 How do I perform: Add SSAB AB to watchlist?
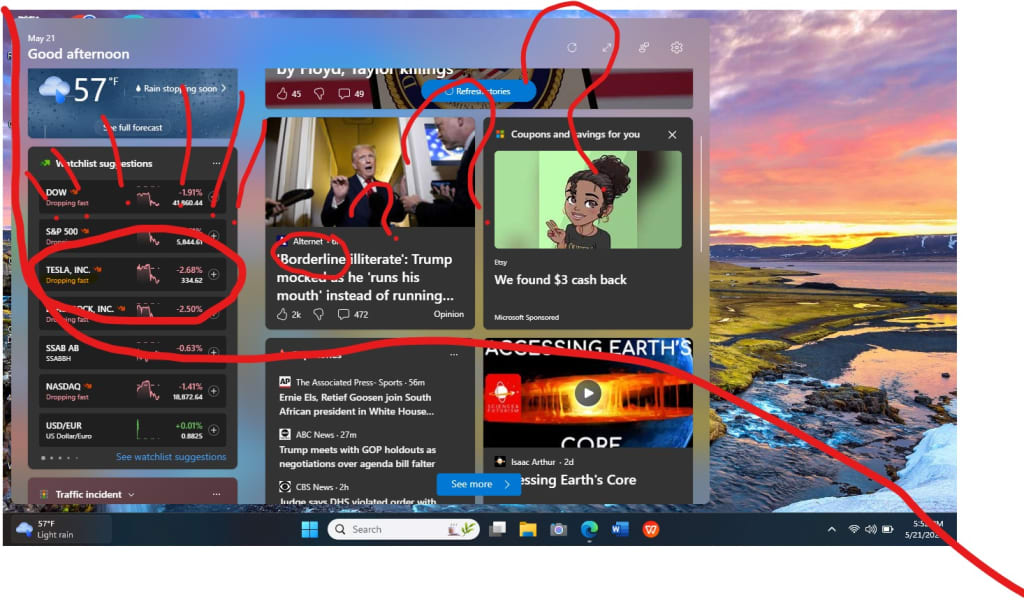(214, 352)
